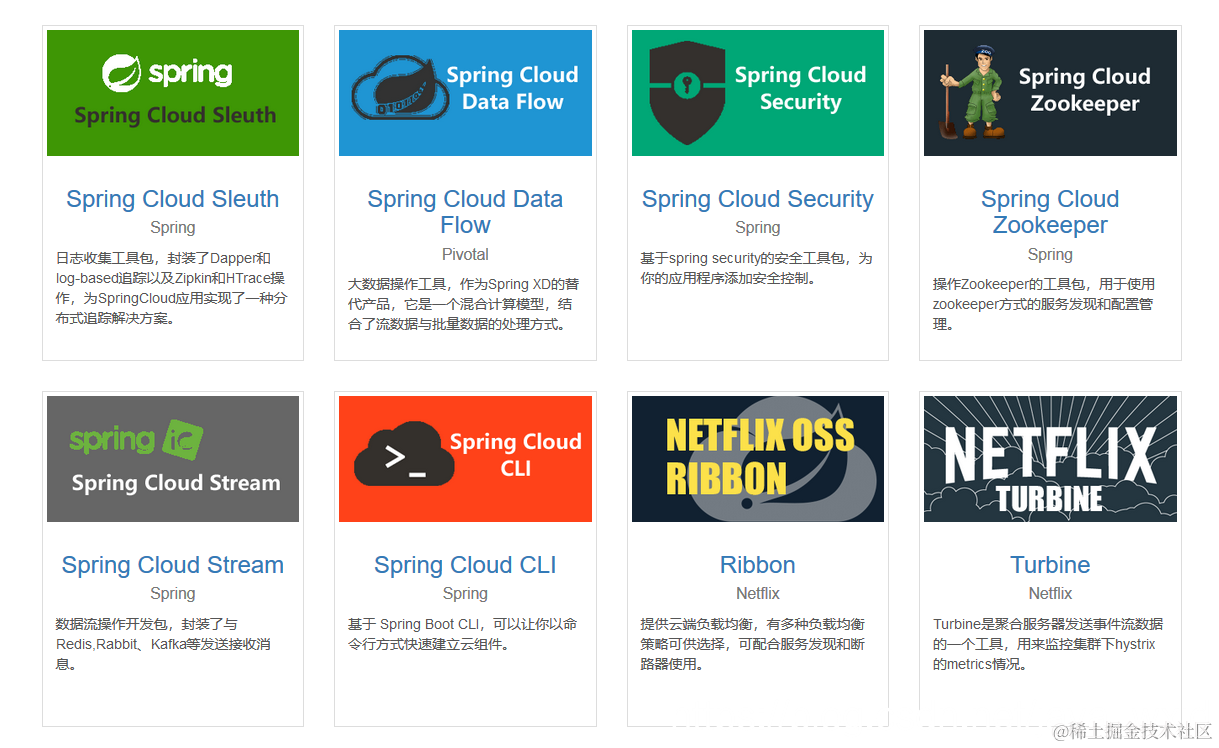1219x748 pixels.
Task: Open the Spring Cloud Security banner image
Action: pyautogui.click(x=758, y=93)
